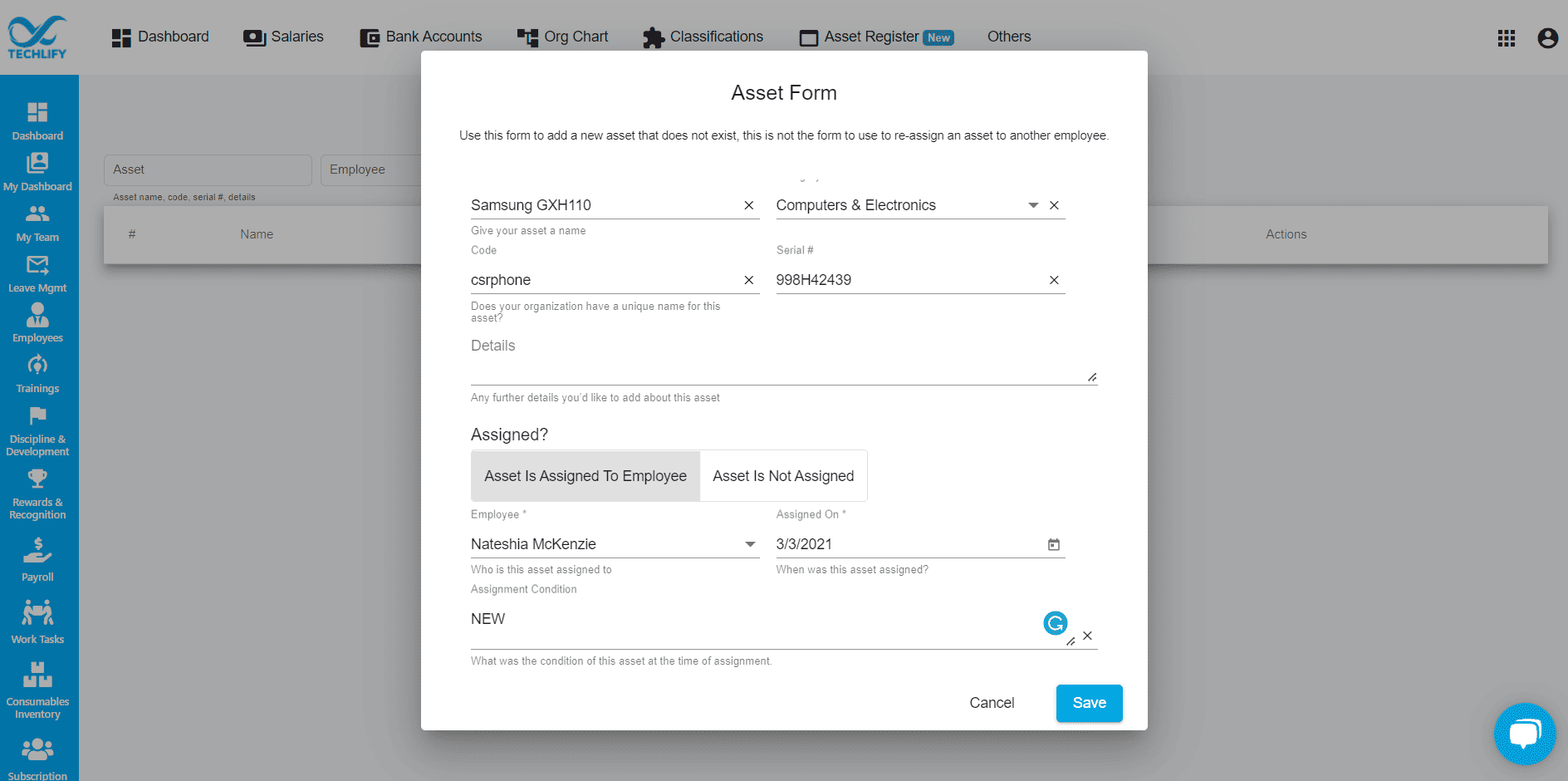Screen dimensions: 1568x781
Task: Open Dashboard in the left sidebar
Action: [37, 121]
